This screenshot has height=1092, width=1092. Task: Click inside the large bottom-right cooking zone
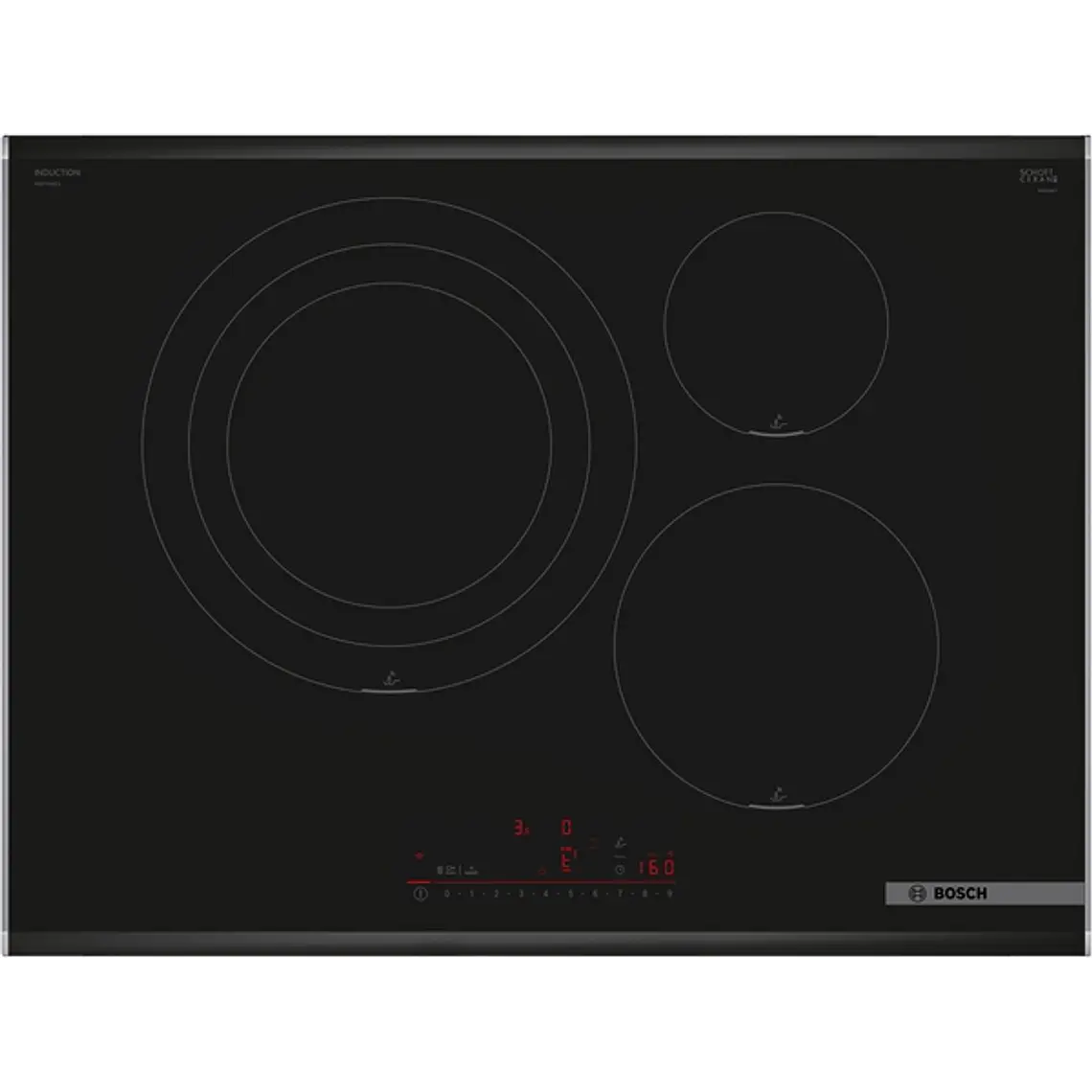[x=777, y=647]
